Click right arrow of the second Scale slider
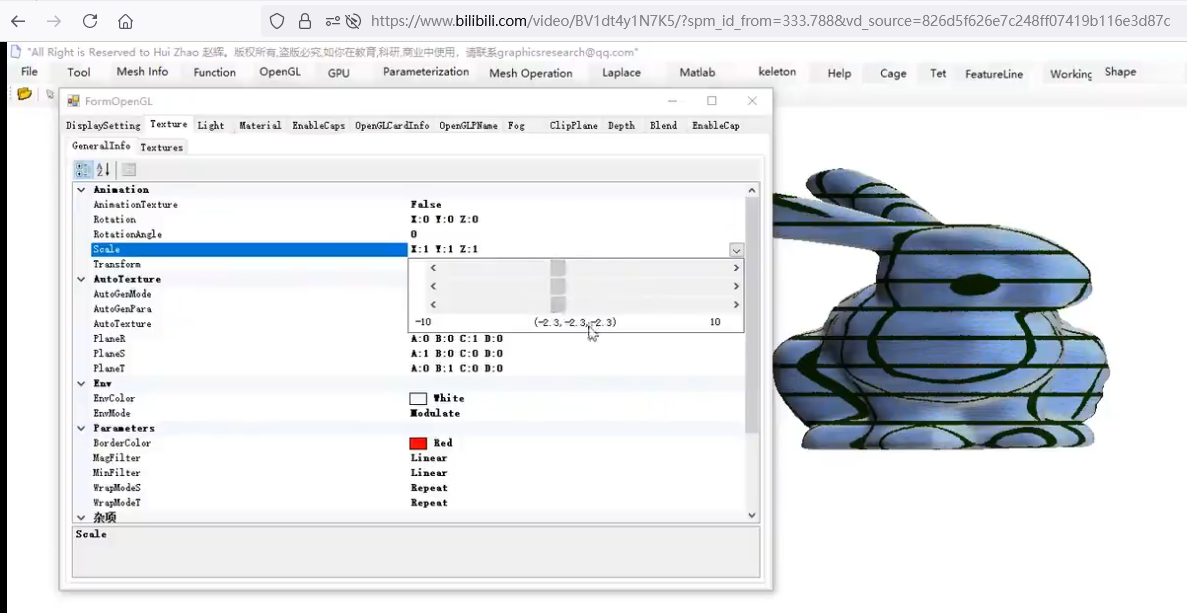Screen dimensions: 1187x613 coord(736,286)
